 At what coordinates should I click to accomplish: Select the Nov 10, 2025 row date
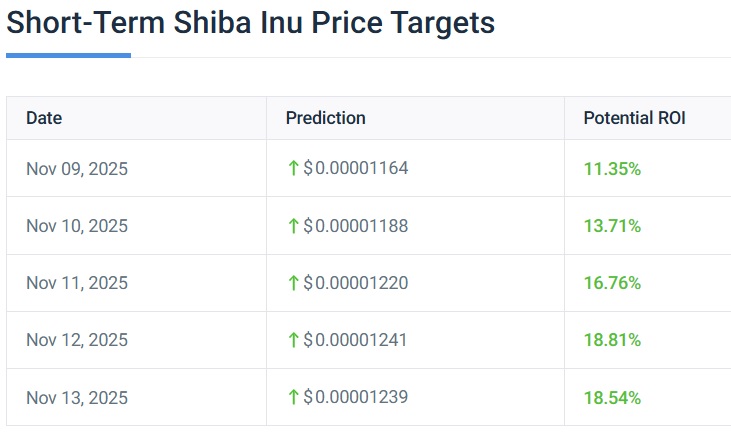pos(77,226)
